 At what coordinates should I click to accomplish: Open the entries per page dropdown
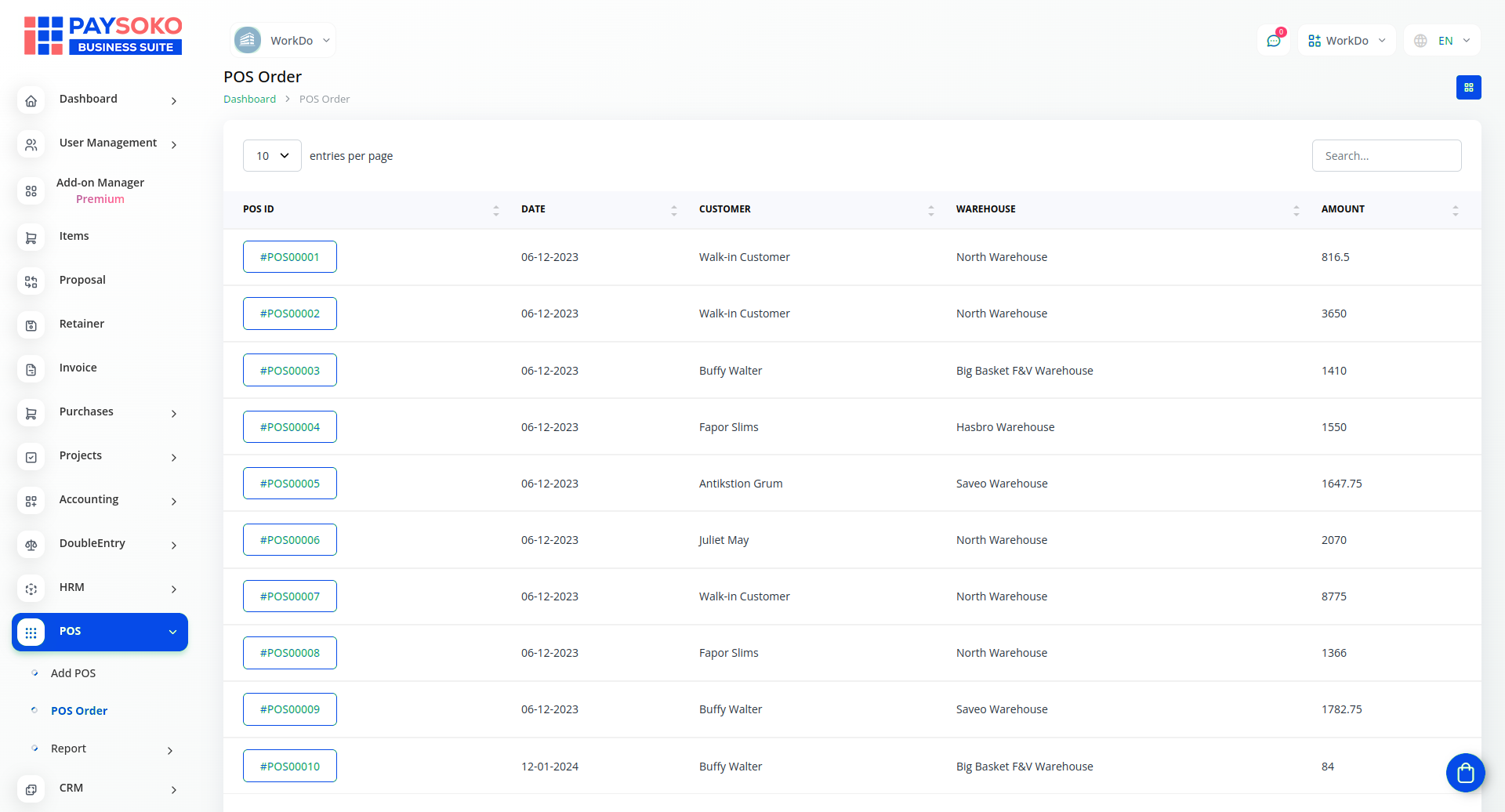coord(272,156)
